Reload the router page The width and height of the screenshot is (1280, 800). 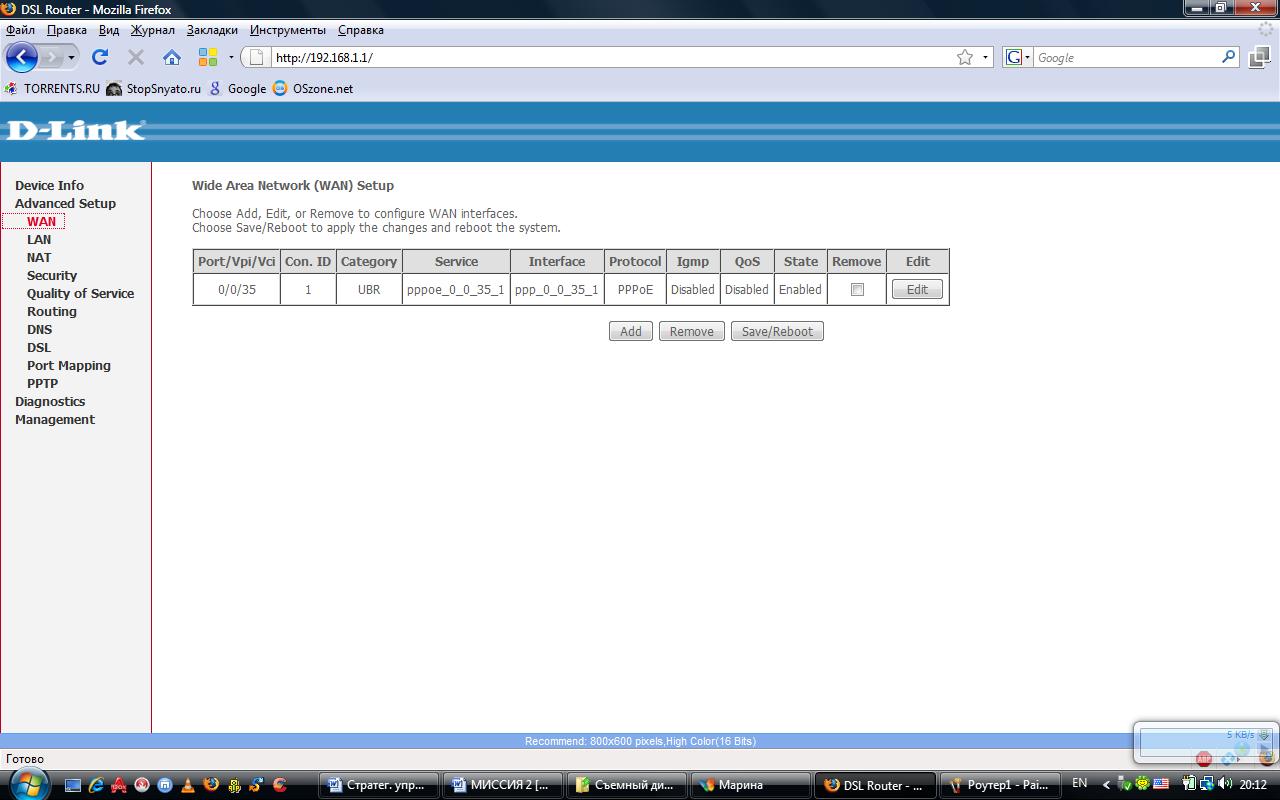click(100, 57)
